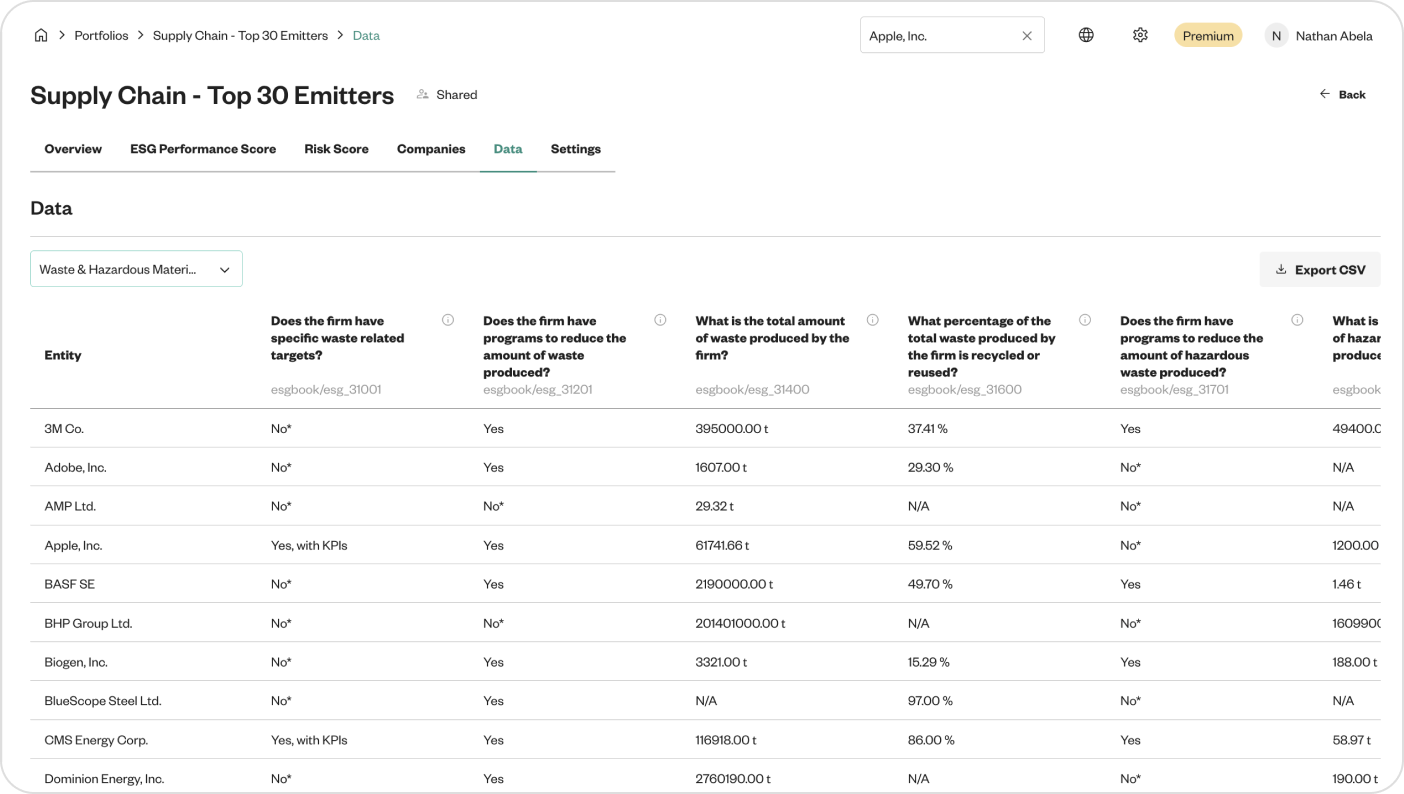
Task: Click the 2190000.00 t waste value
Action: (734, 584)
